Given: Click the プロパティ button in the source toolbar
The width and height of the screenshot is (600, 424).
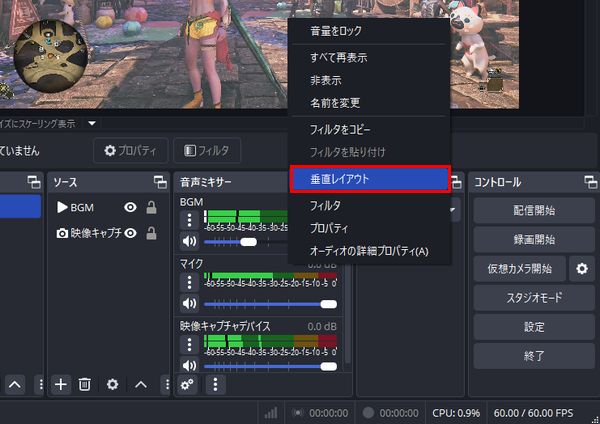Looking at the screenshot, I should 130,150.
